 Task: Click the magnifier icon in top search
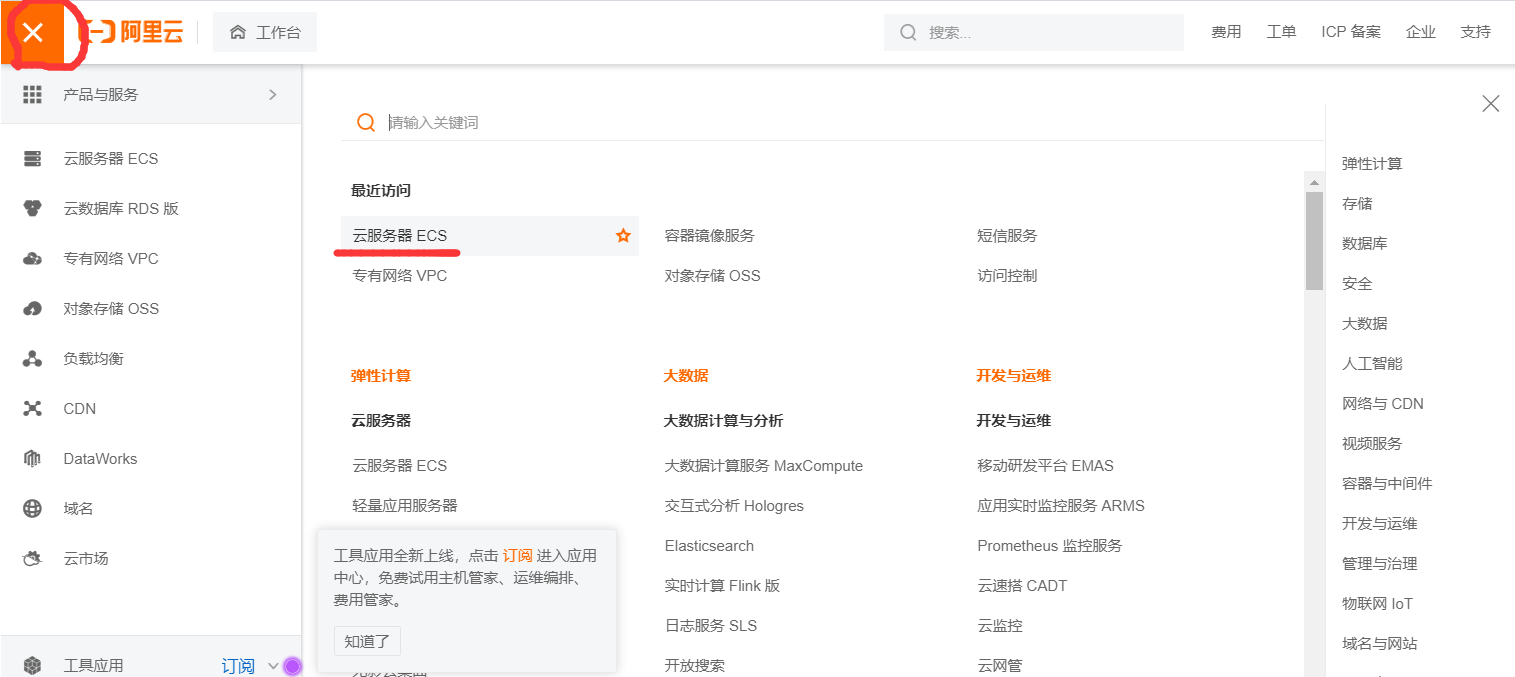pyautogui.click(x=908, y=32)
